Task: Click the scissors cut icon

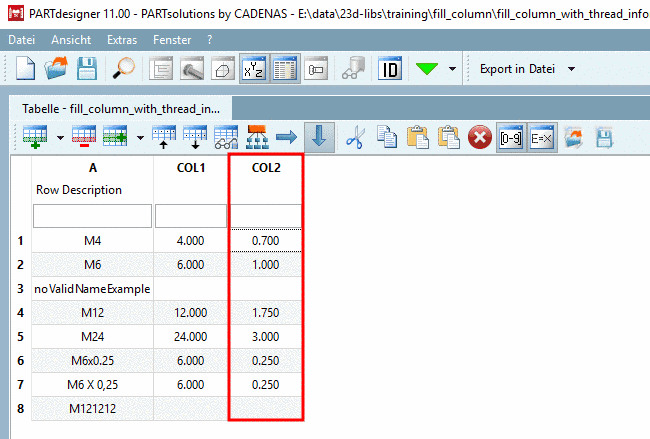Action: point(356,137)
